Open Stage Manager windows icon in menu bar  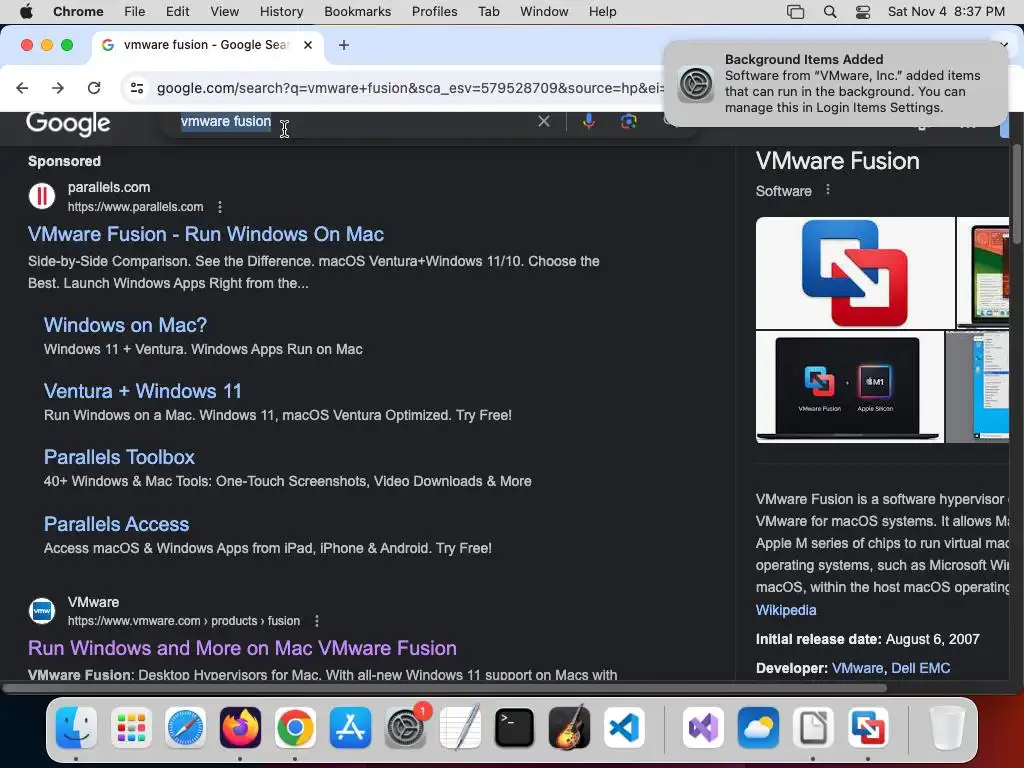point(795,11)
